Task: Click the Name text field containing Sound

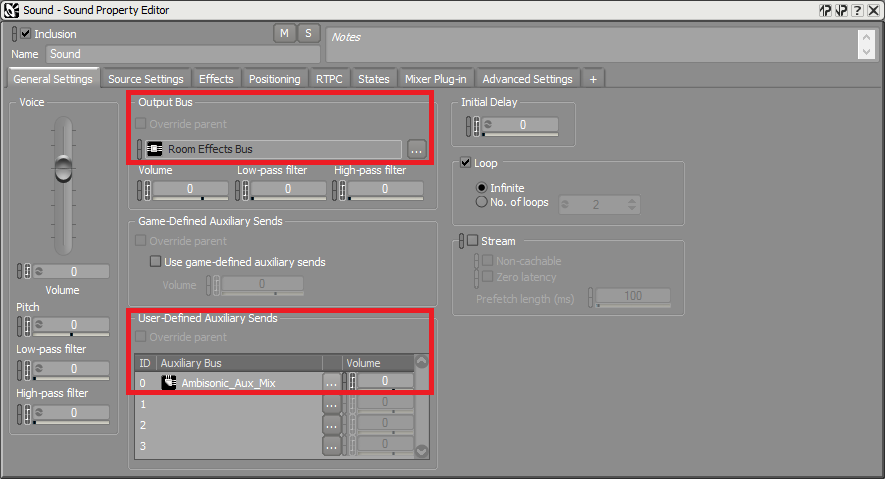Action: click(x=182, y=55)
